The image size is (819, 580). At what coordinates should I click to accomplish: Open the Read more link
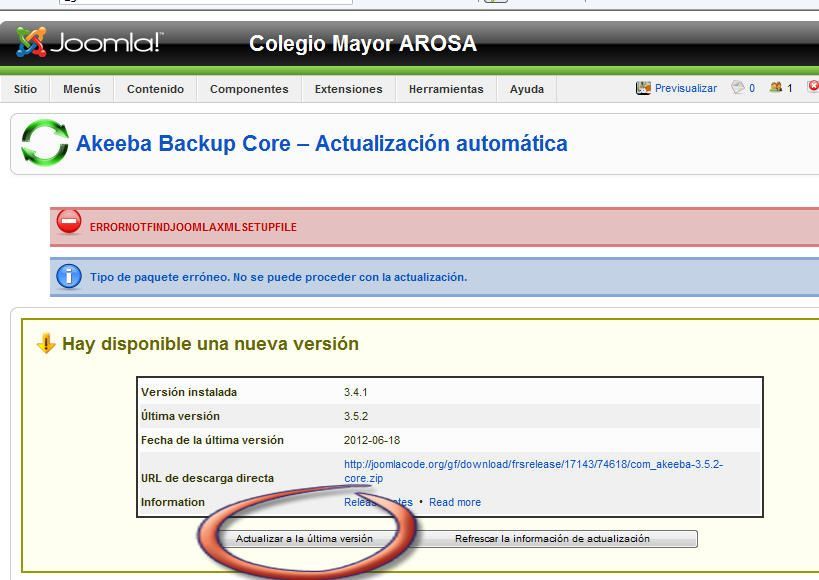click(455, 502)
